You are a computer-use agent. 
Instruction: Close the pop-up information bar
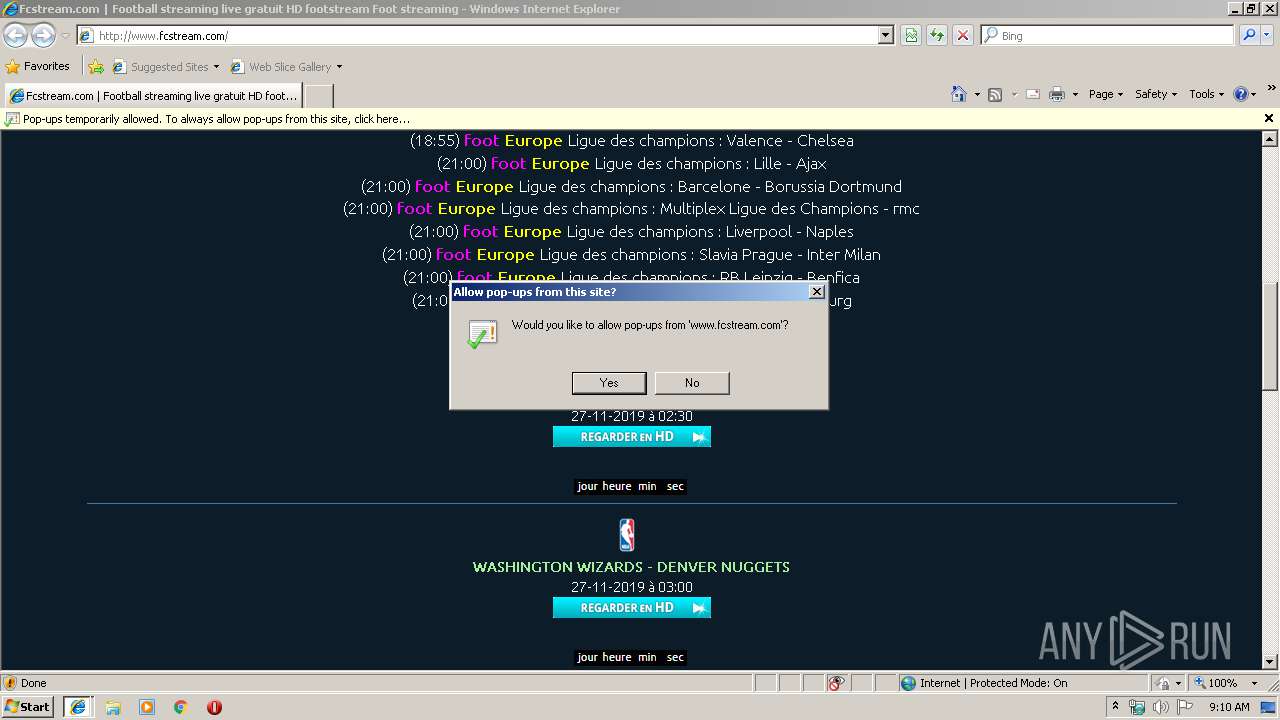[x=1269, y=118]
